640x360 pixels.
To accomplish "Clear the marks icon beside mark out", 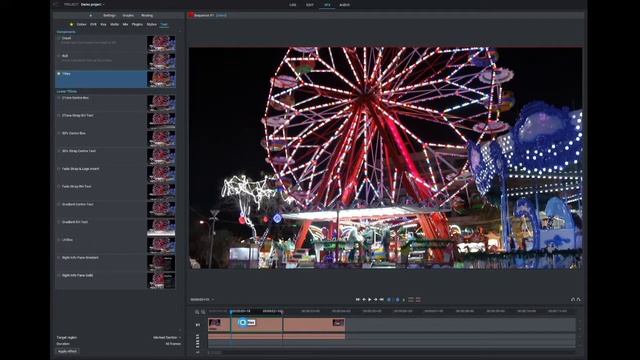I will click(404, 300).
